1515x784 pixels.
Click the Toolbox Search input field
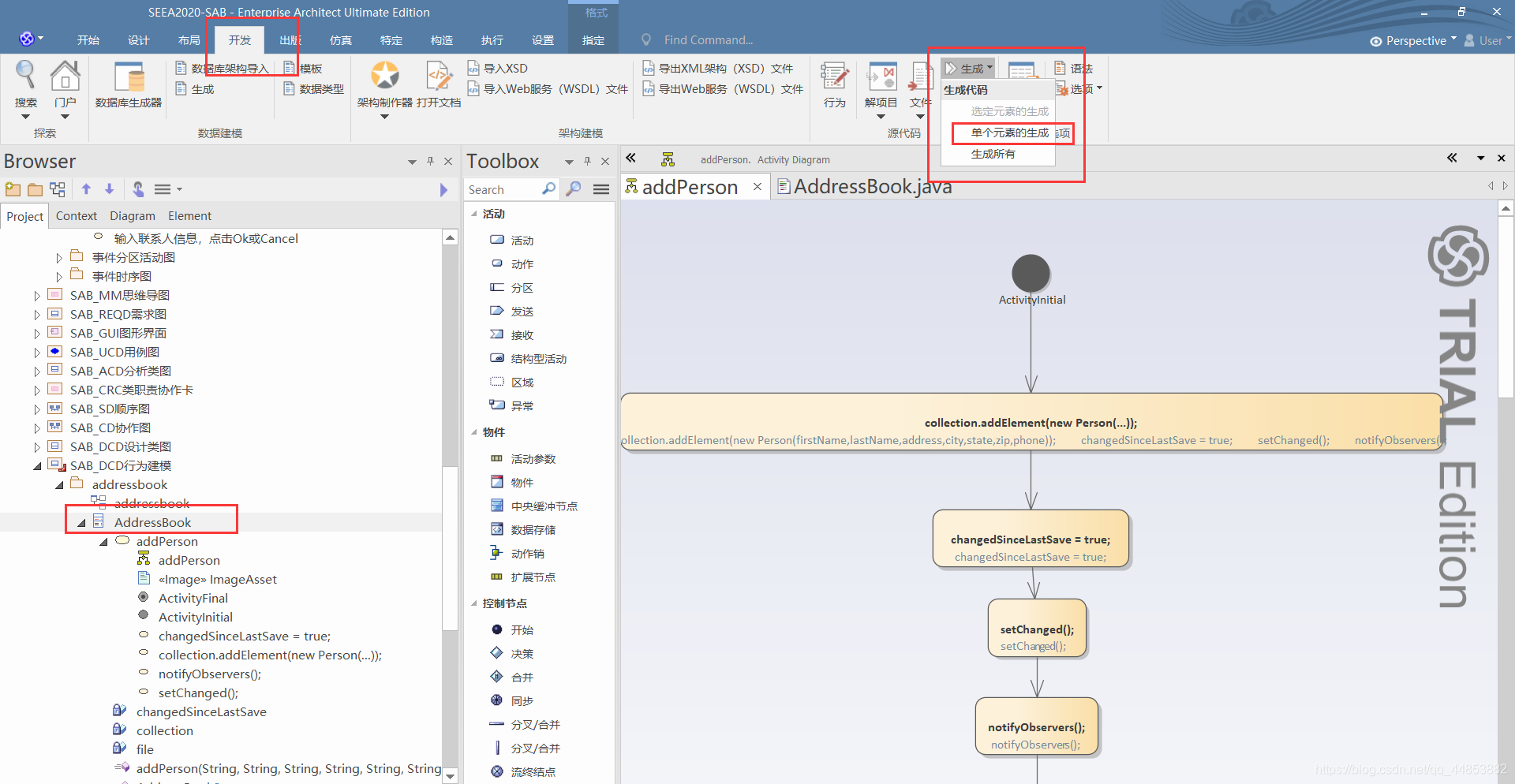502,189
